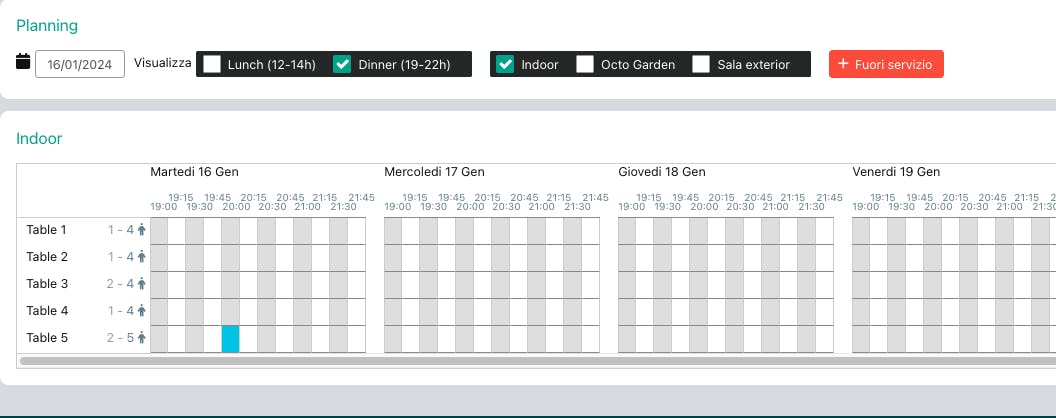Select the Mercoledì 17 Gen day header
This screenshot has width=1056, height=418.
click(x=434, y=172)
